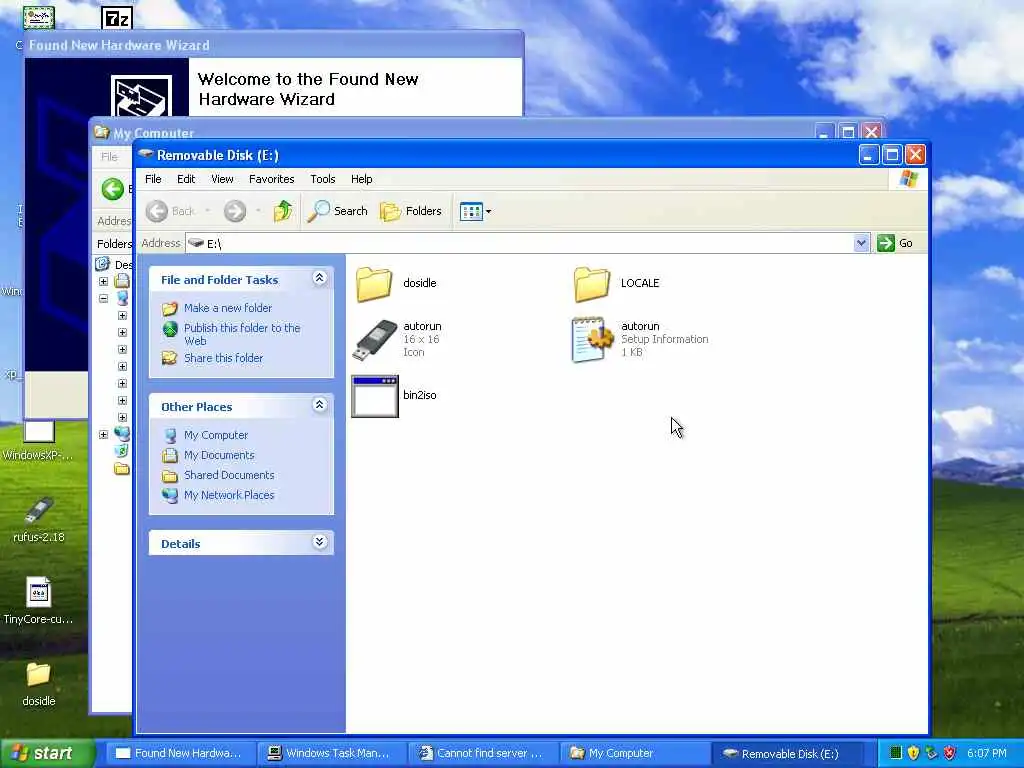This screenshot has height=768, width=1024.
Task: Open the View menu
Action: [x=222, y=179]
